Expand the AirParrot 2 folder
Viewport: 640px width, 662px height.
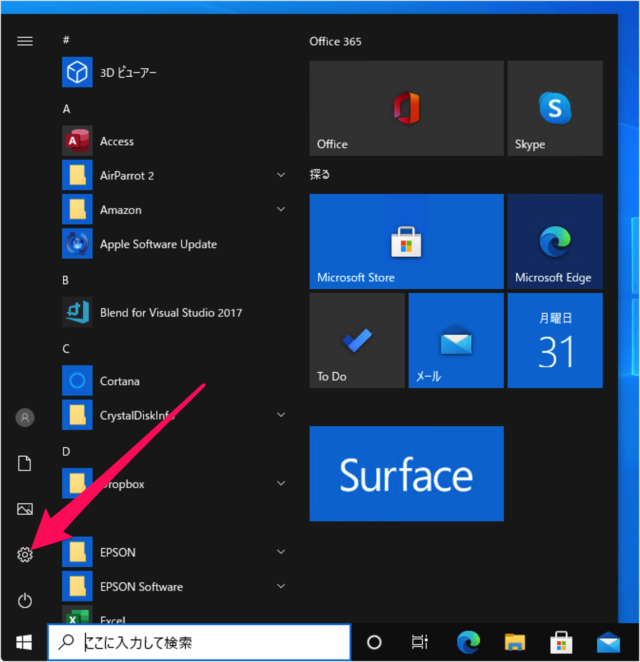point(281,176)
